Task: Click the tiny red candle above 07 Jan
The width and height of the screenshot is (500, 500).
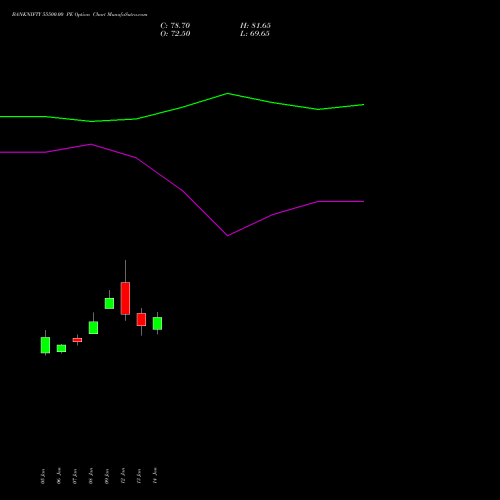Action: (77, 340)
